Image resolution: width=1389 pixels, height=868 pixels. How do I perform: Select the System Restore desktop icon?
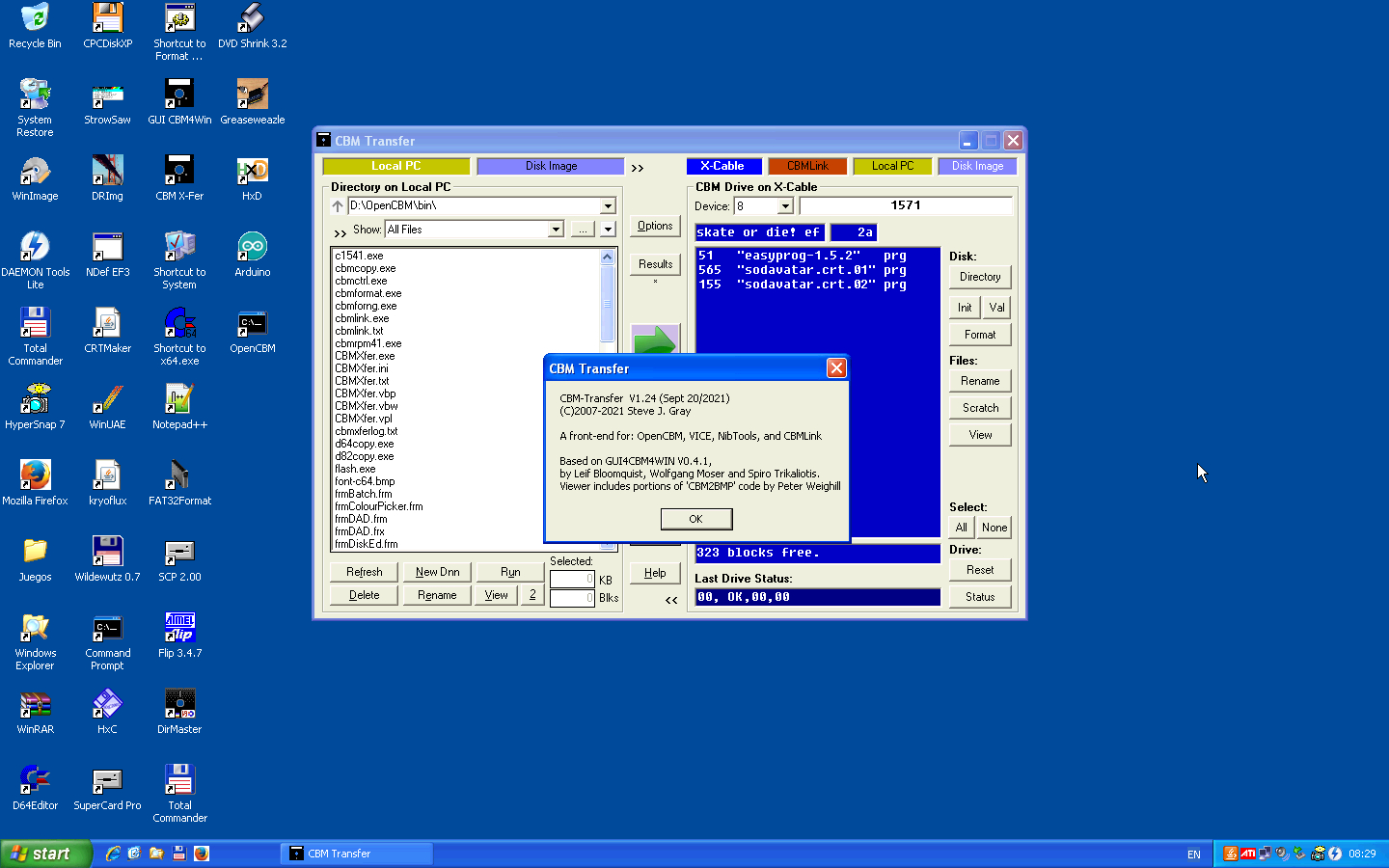click(x=35, y=108)
